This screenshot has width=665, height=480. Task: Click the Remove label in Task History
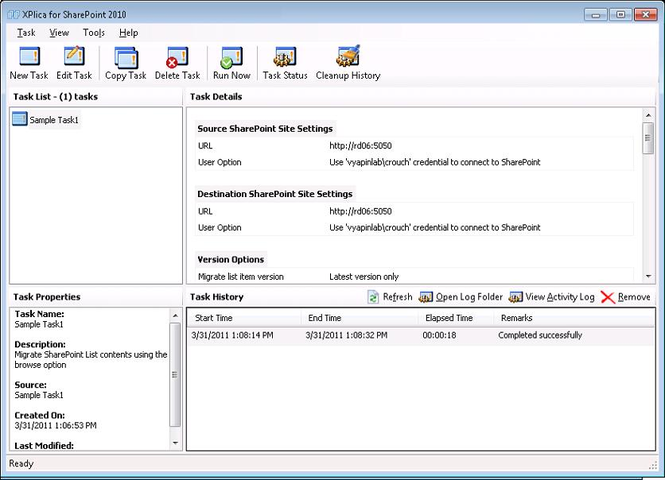tap(634, 297)
